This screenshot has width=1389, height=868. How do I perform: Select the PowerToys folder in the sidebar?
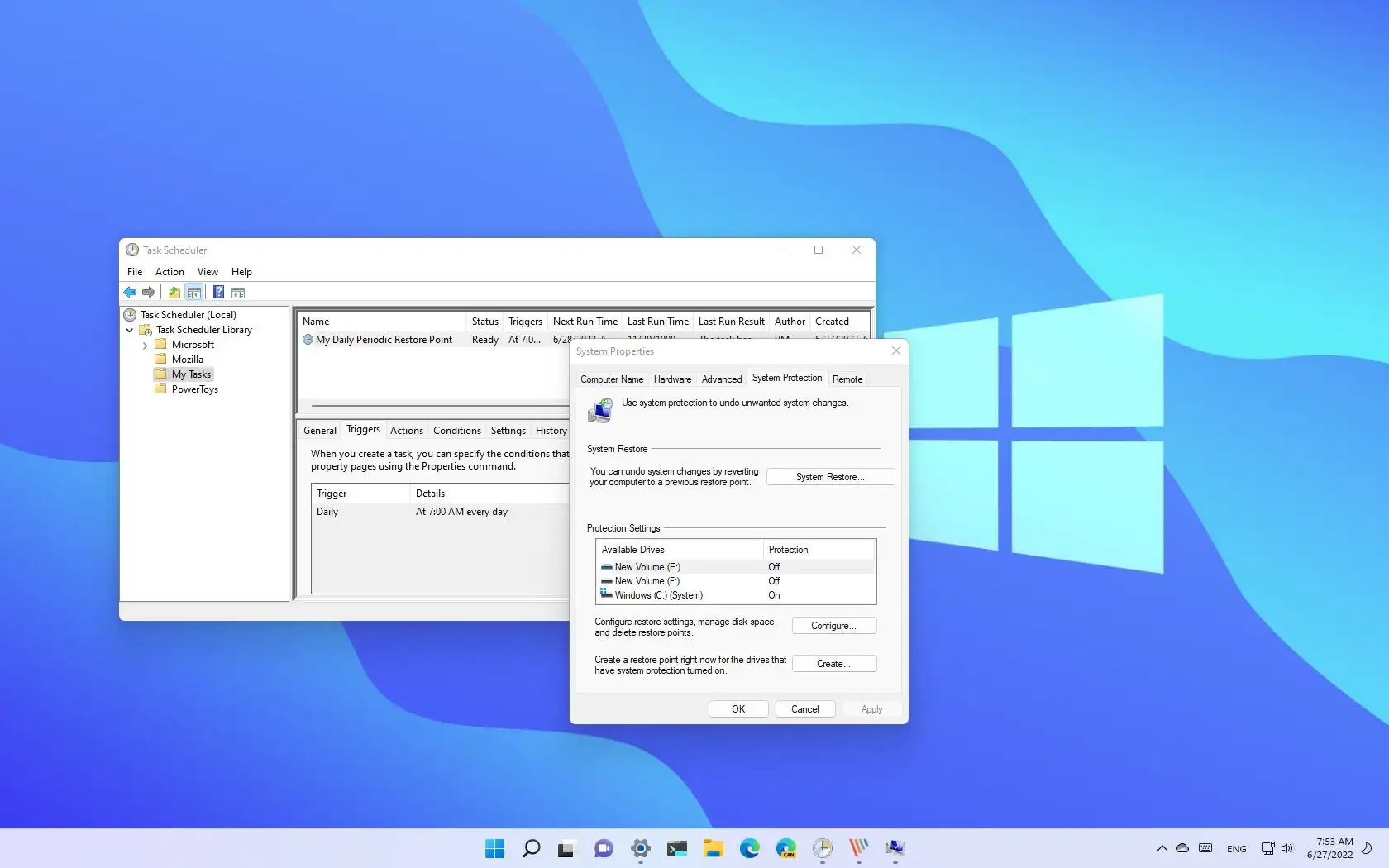[x=194, y=389]
